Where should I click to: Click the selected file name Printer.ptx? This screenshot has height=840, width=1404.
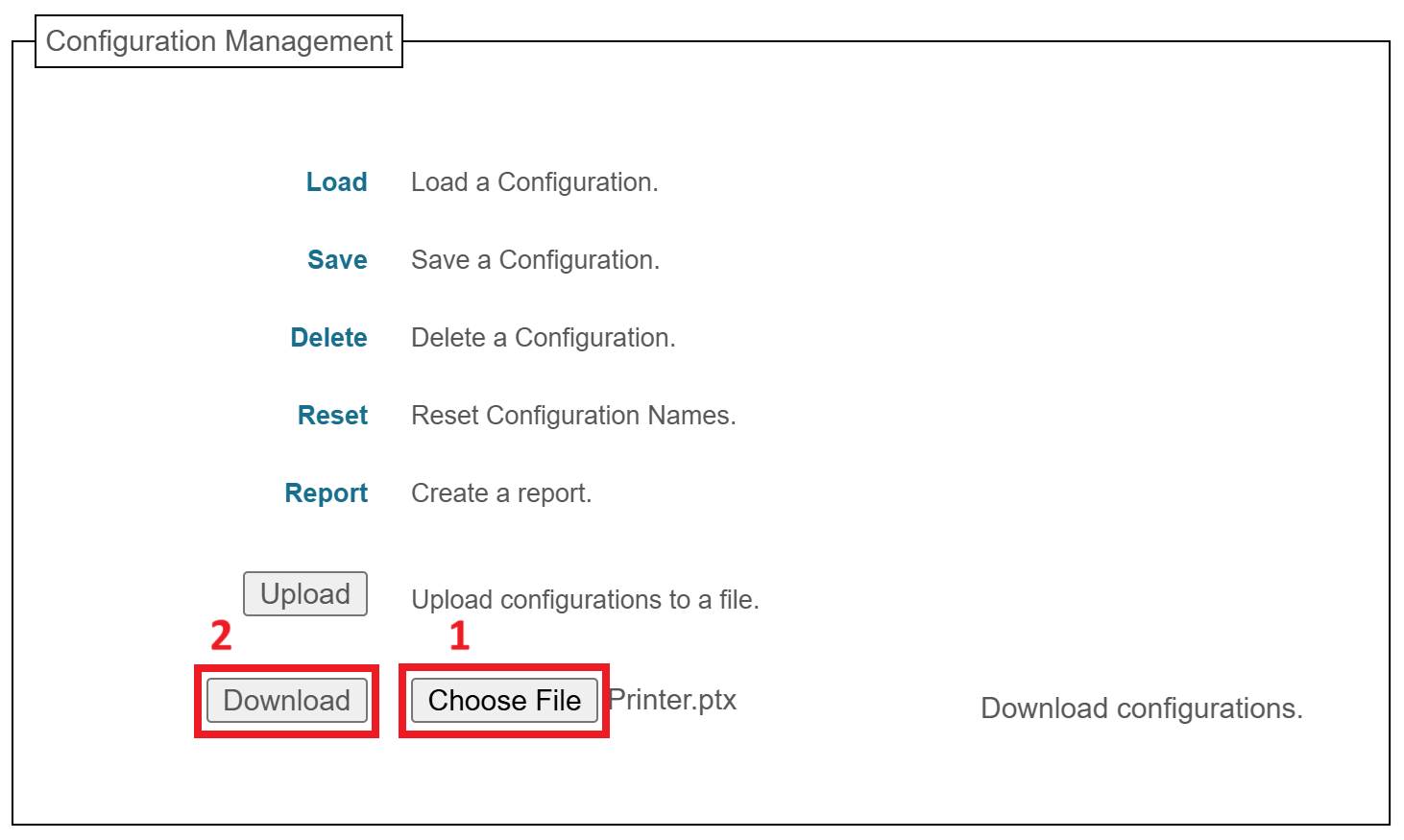point(672,700)
